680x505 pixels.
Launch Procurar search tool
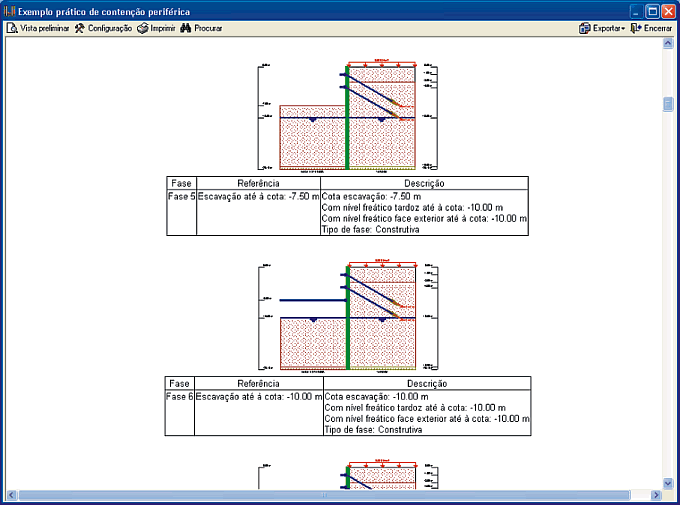pos(200,28)
